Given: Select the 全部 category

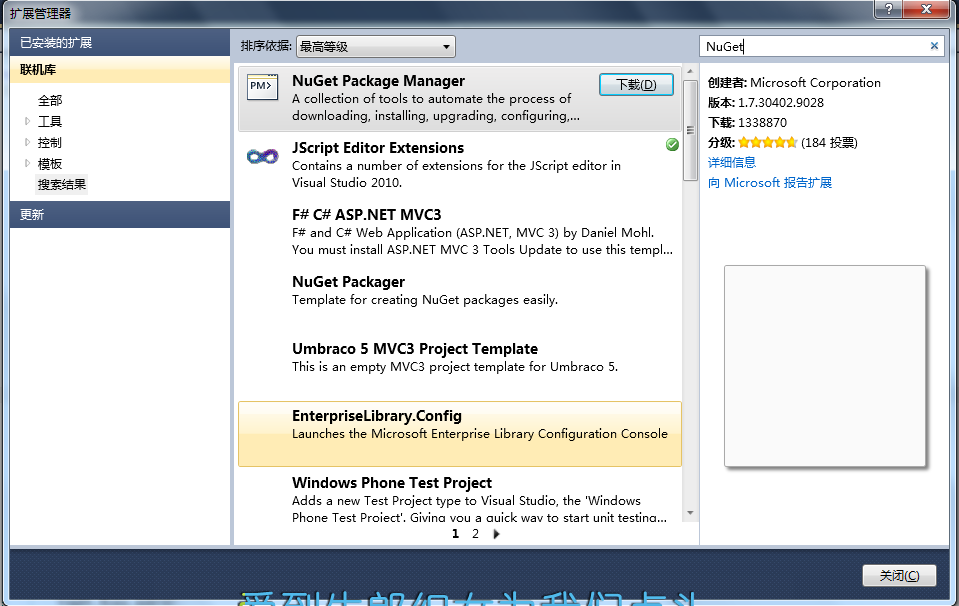Looking at the screenshot, I should (x=50, y=100).
